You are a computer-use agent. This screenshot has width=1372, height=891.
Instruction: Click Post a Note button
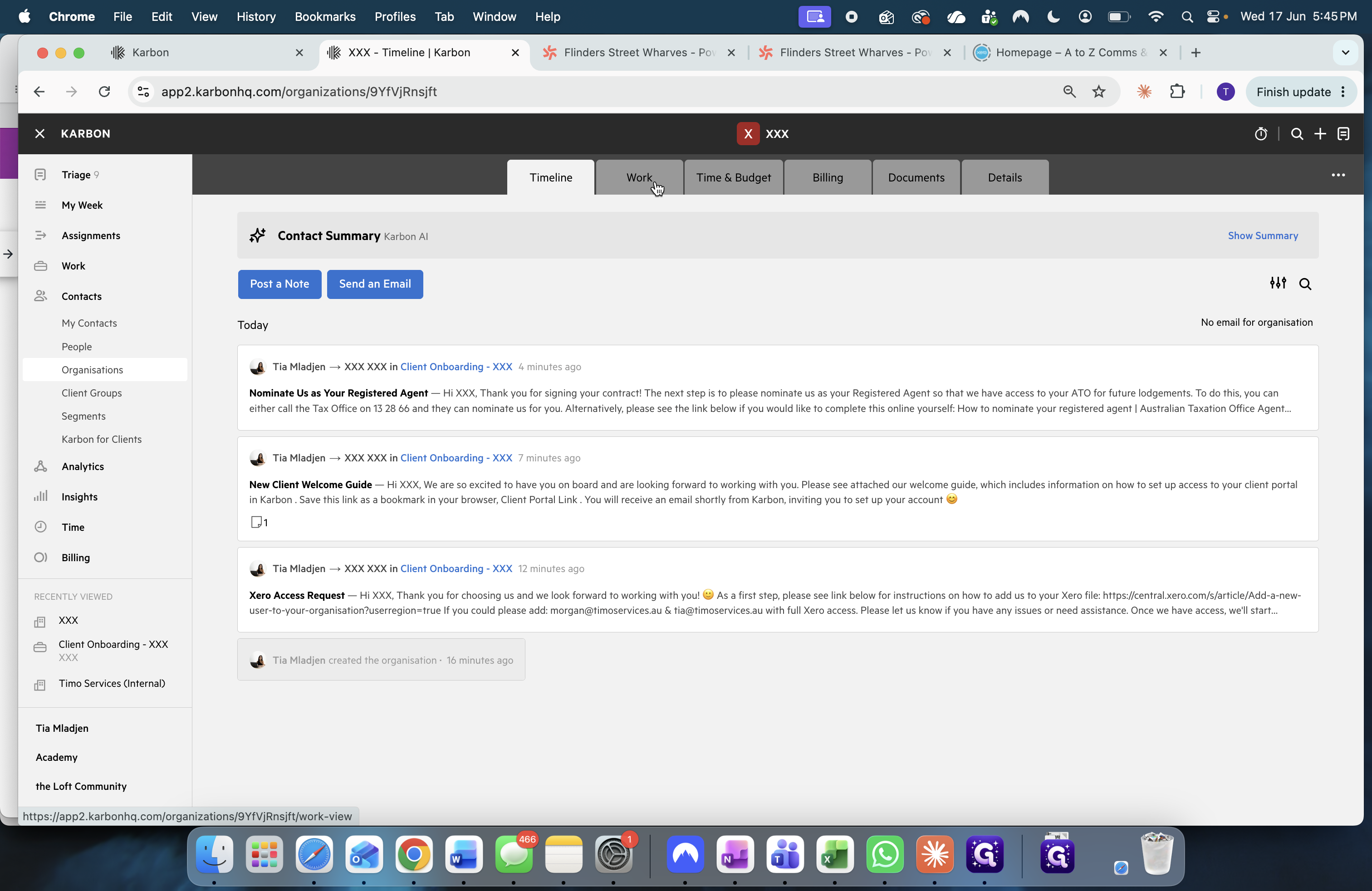pyautogui.click(x=279, y=284)
